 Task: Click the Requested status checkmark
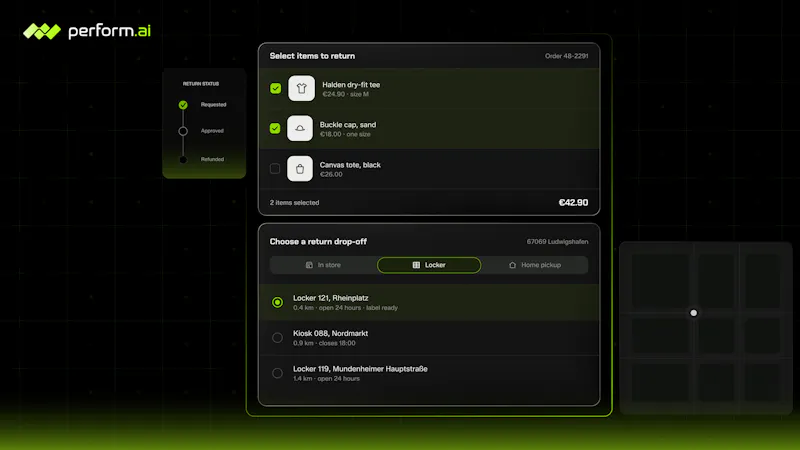183,105
